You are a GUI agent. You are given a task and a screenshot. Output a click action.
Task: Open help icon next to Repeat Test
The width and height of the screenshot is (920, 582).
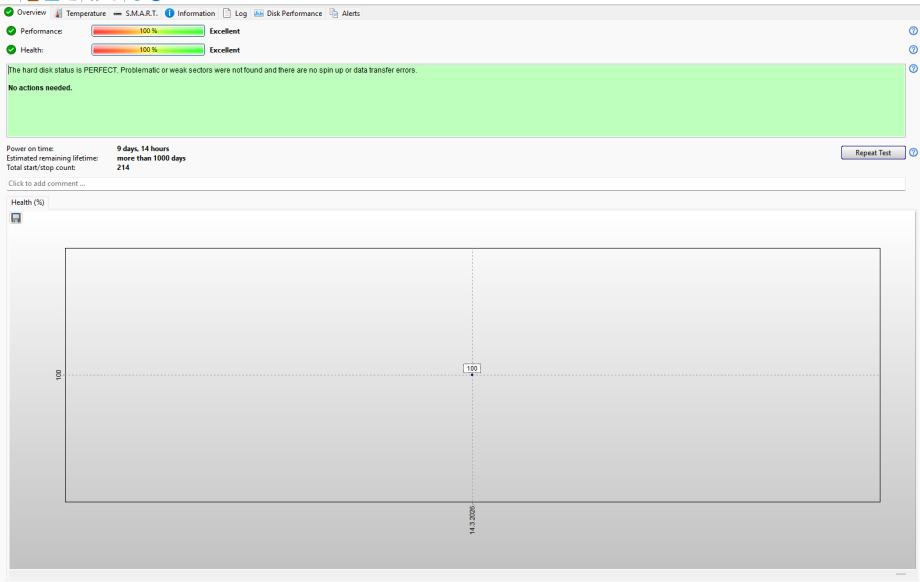point(913,153)
